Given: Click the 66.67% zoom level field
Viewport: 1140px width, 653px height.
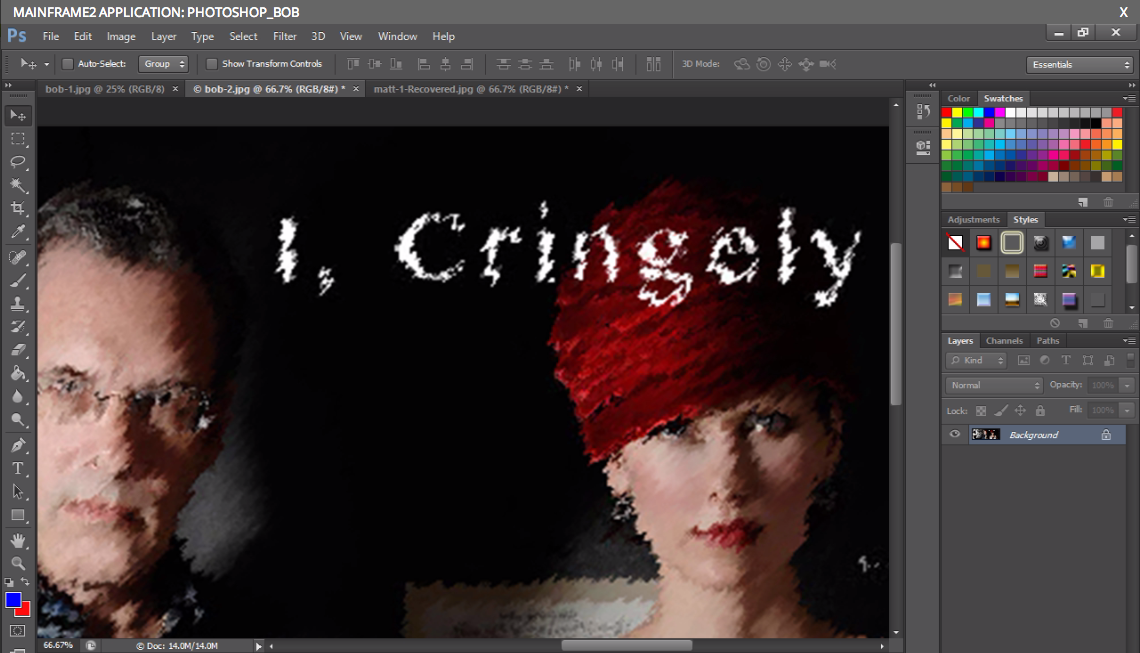Looking at the screenshot, I should (x=58, y=646).
